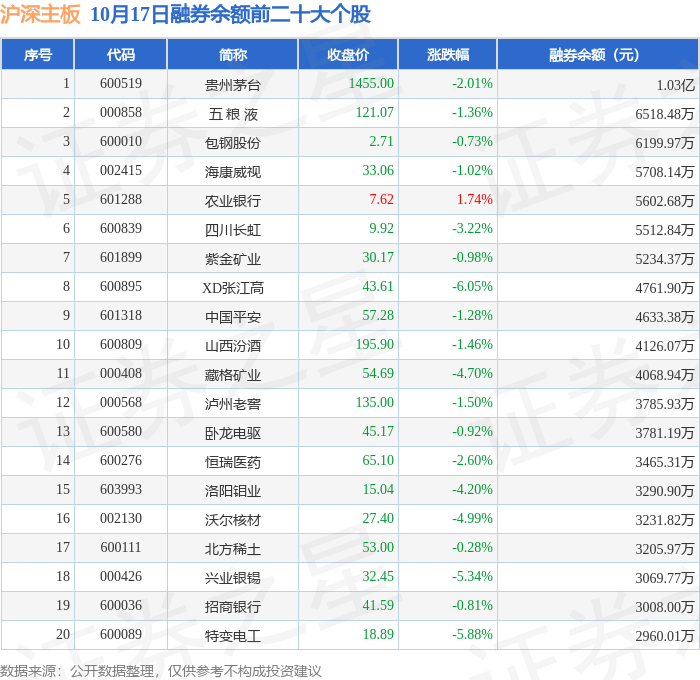Screen dimensions: 700x680
Task: Select stock code 600089
Action: pos(121,635)
